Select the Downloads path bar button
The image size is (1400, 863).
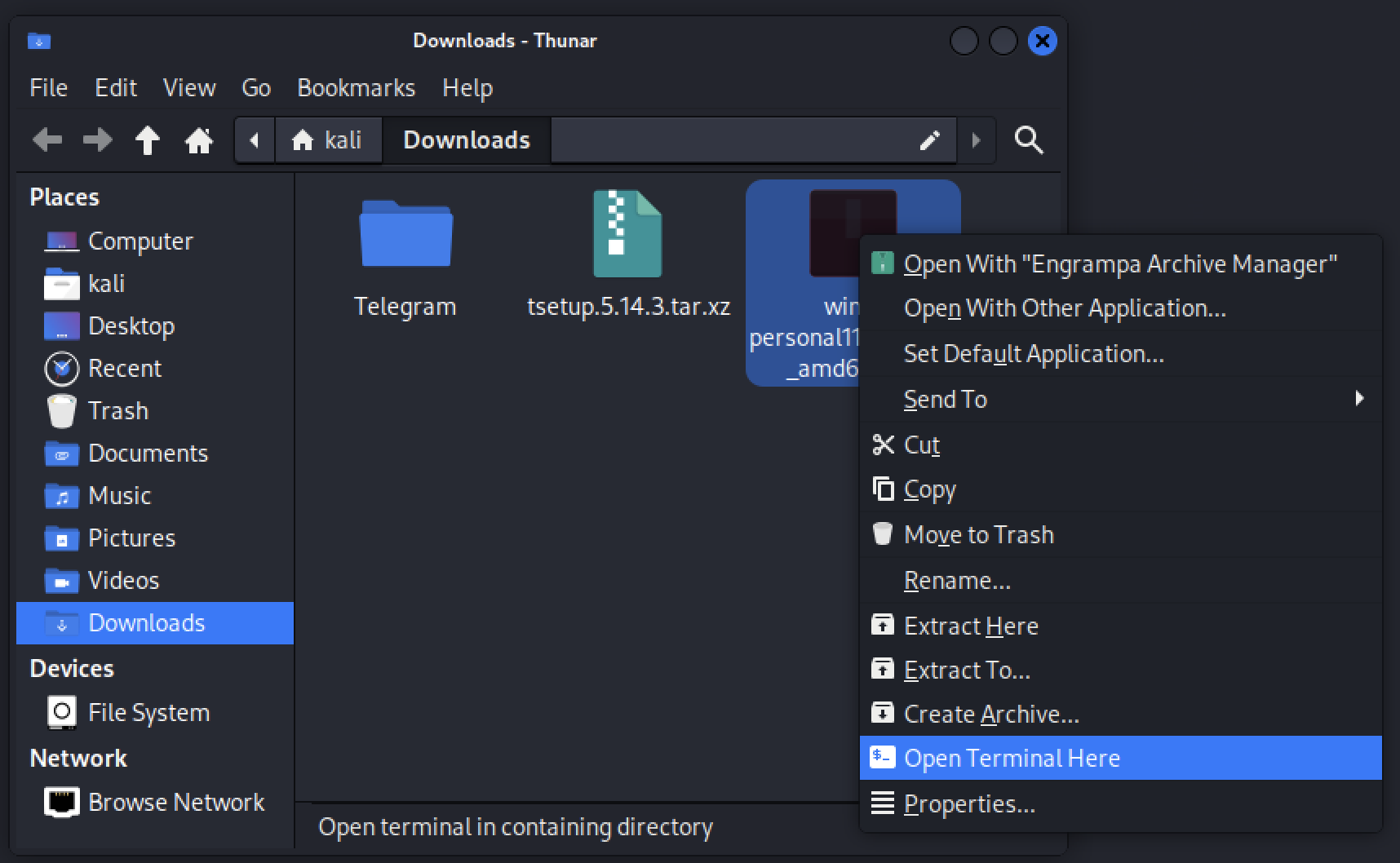[467, 140]
